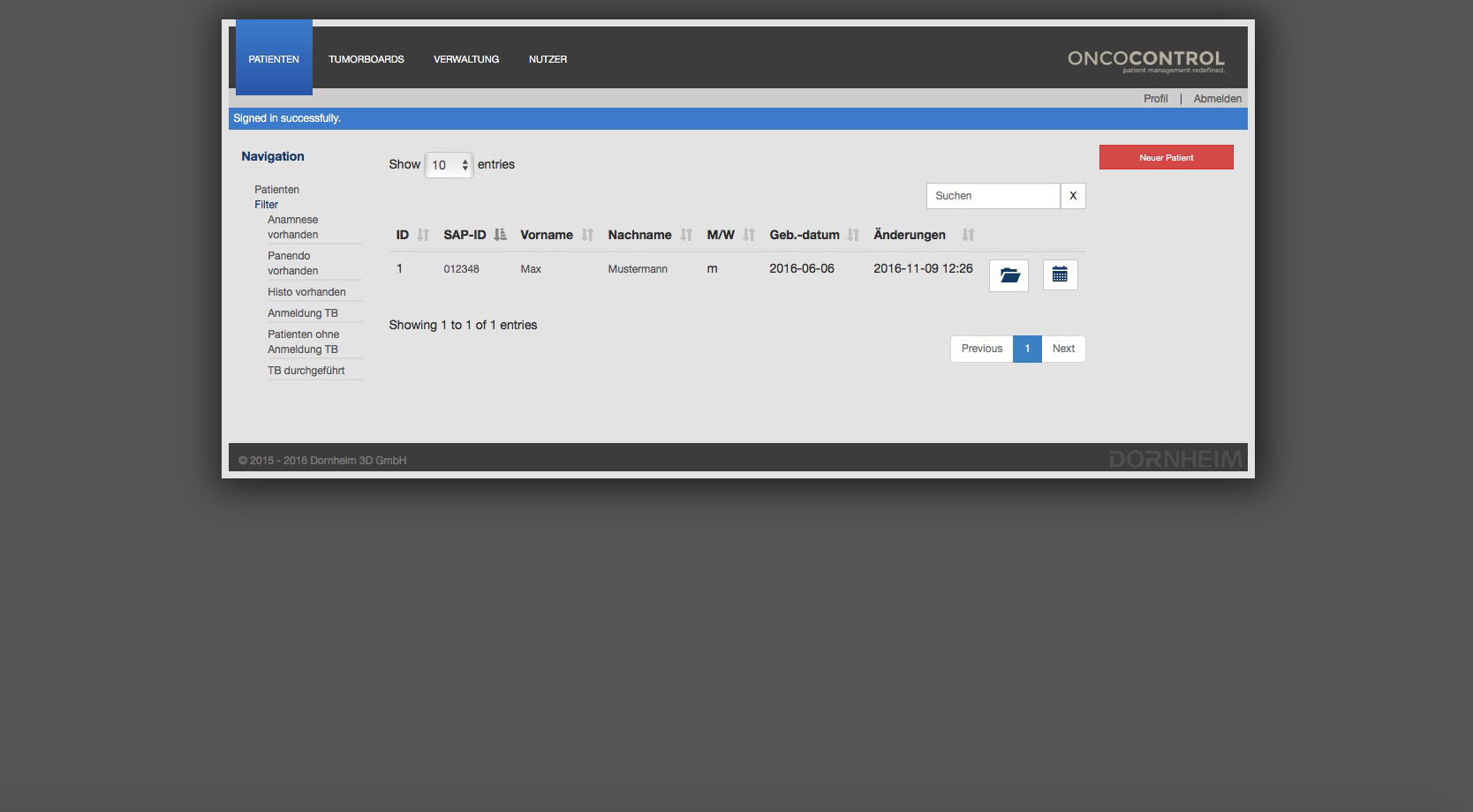Sort by M/W column arrows

point(749,235)
